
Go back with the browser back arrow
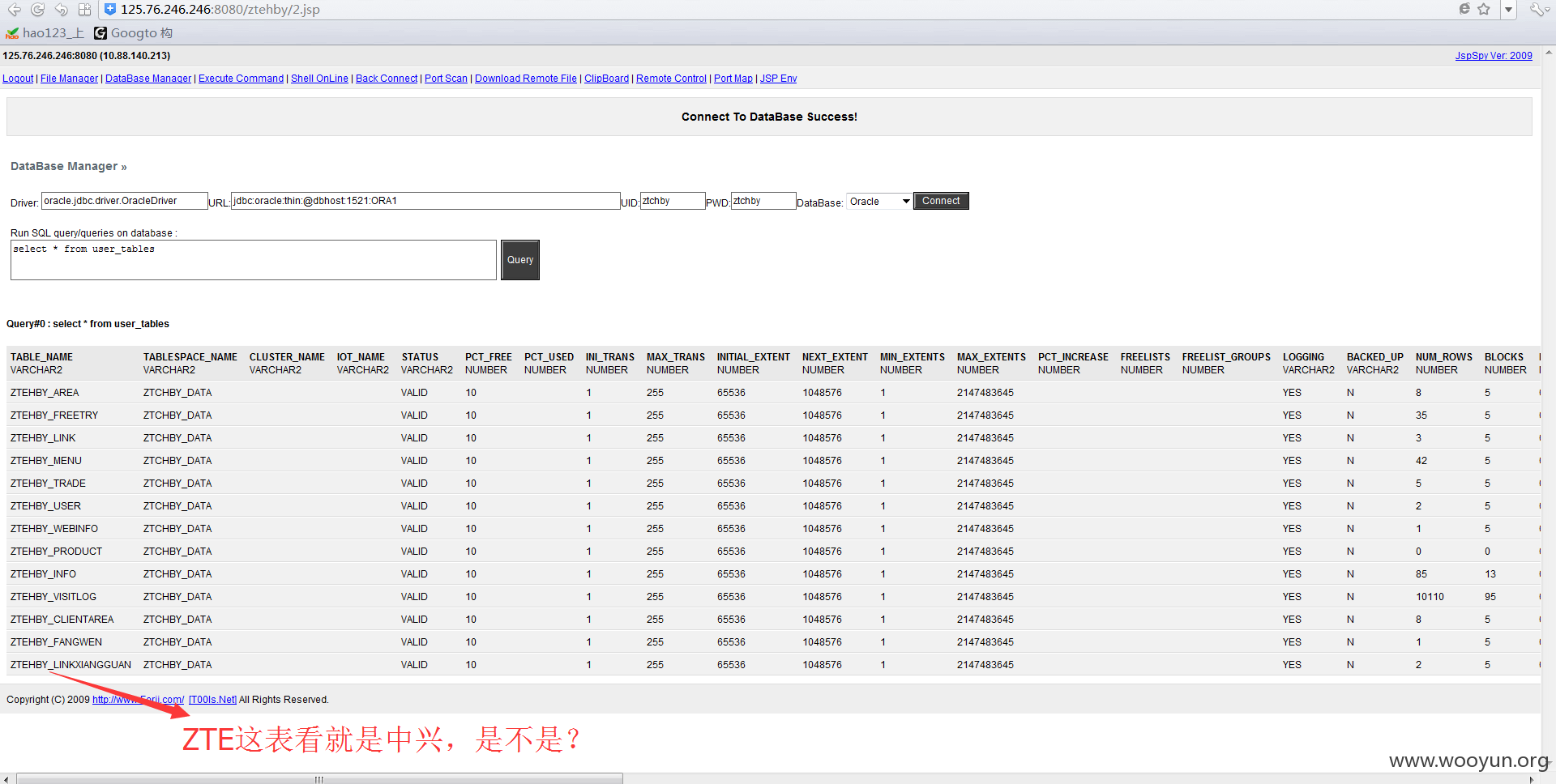[15, 9]
